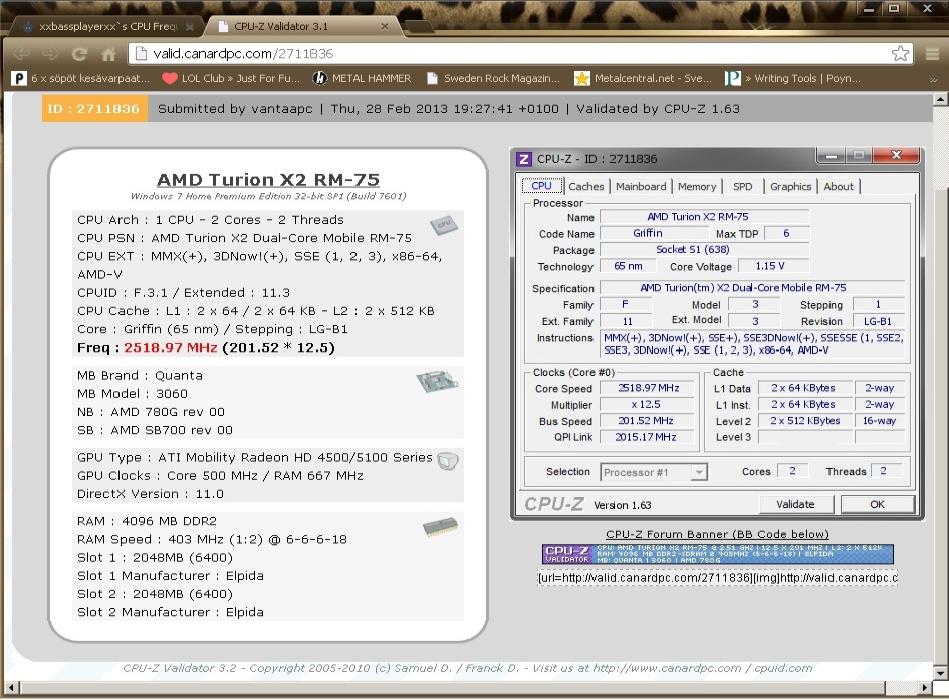Close the CPU-Z Validator 3.1 tab
This screenshot has width=949, height=700.
coord(384,26)
